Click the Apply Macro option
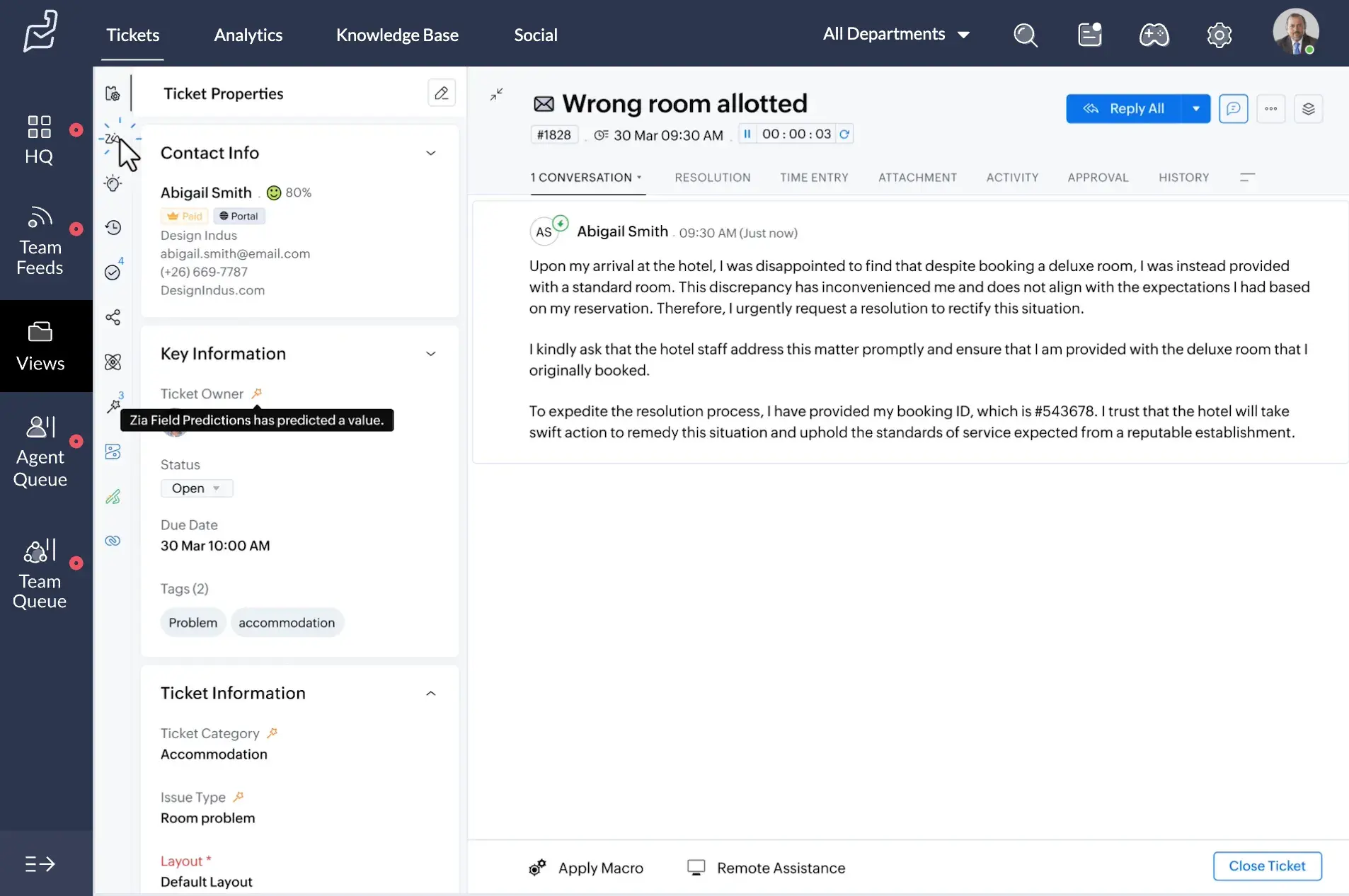The height and width of the screenshot is (896, 1349). click(600, 868)
